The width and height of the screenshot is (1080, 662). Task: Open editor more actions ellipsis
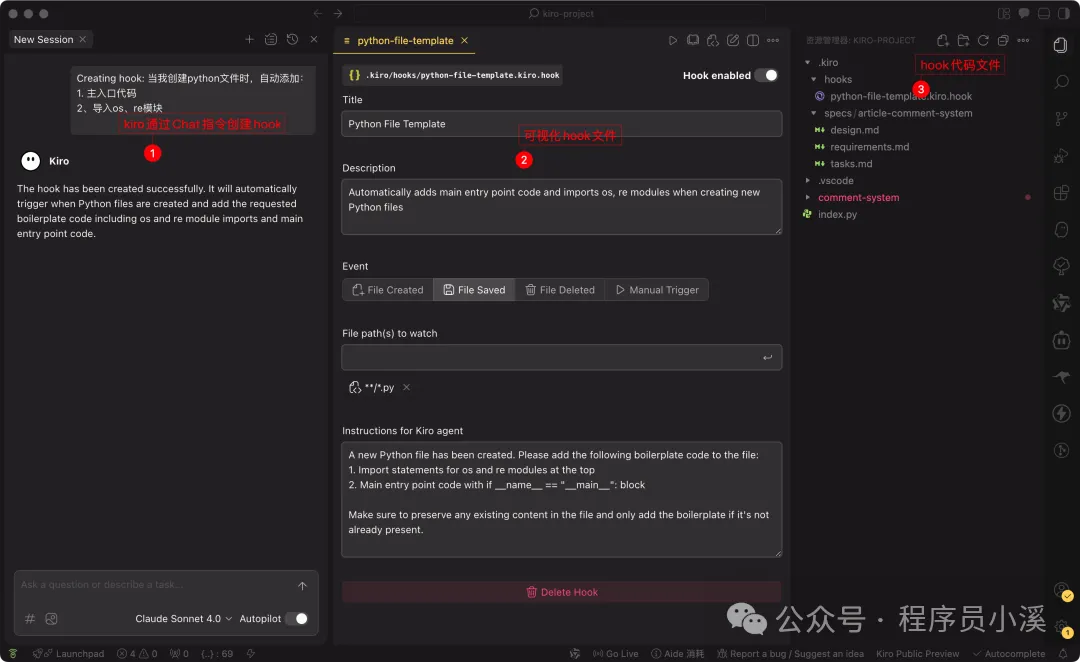point(773,40)
